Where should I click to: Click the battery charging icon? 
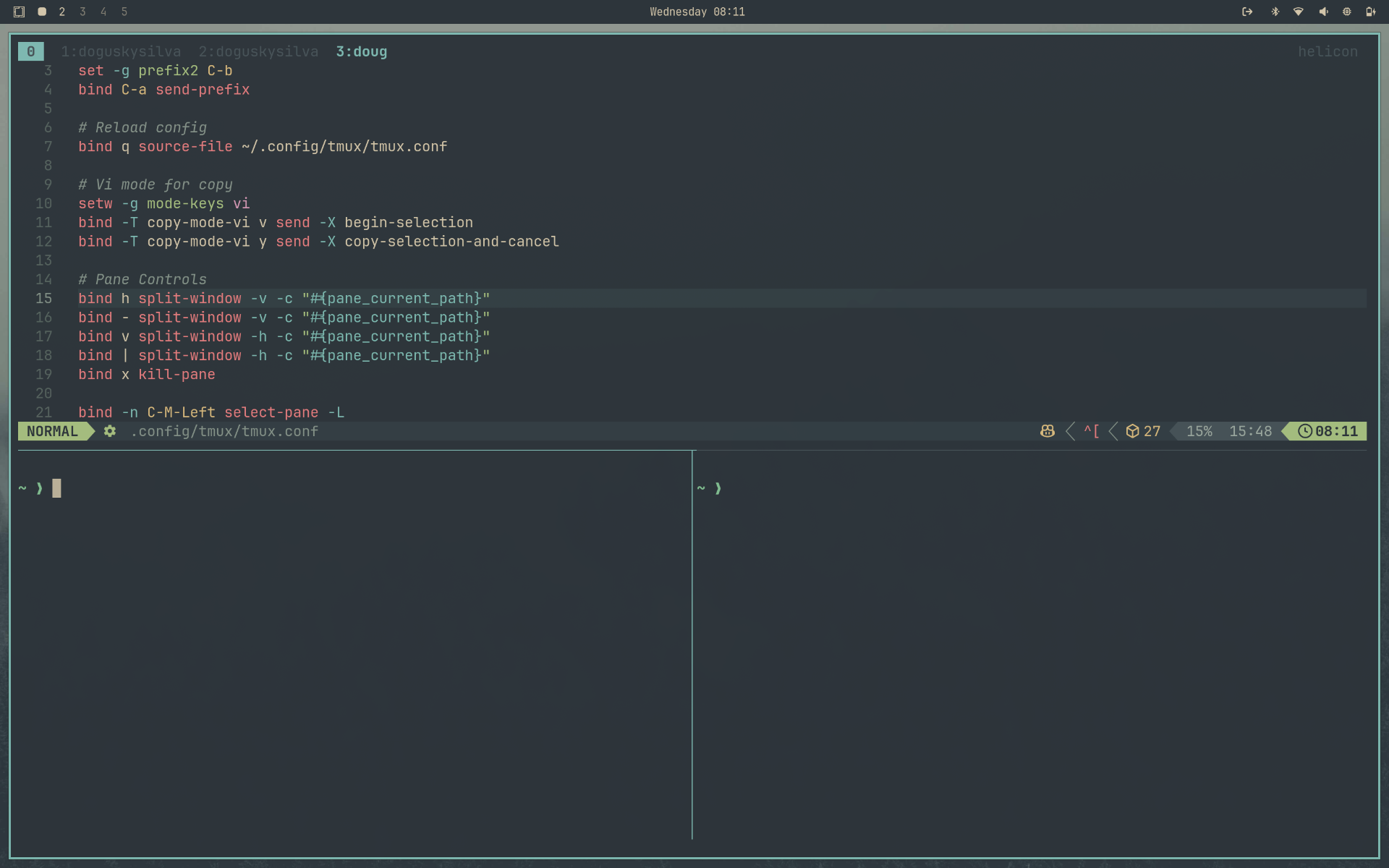point(1370,12)
